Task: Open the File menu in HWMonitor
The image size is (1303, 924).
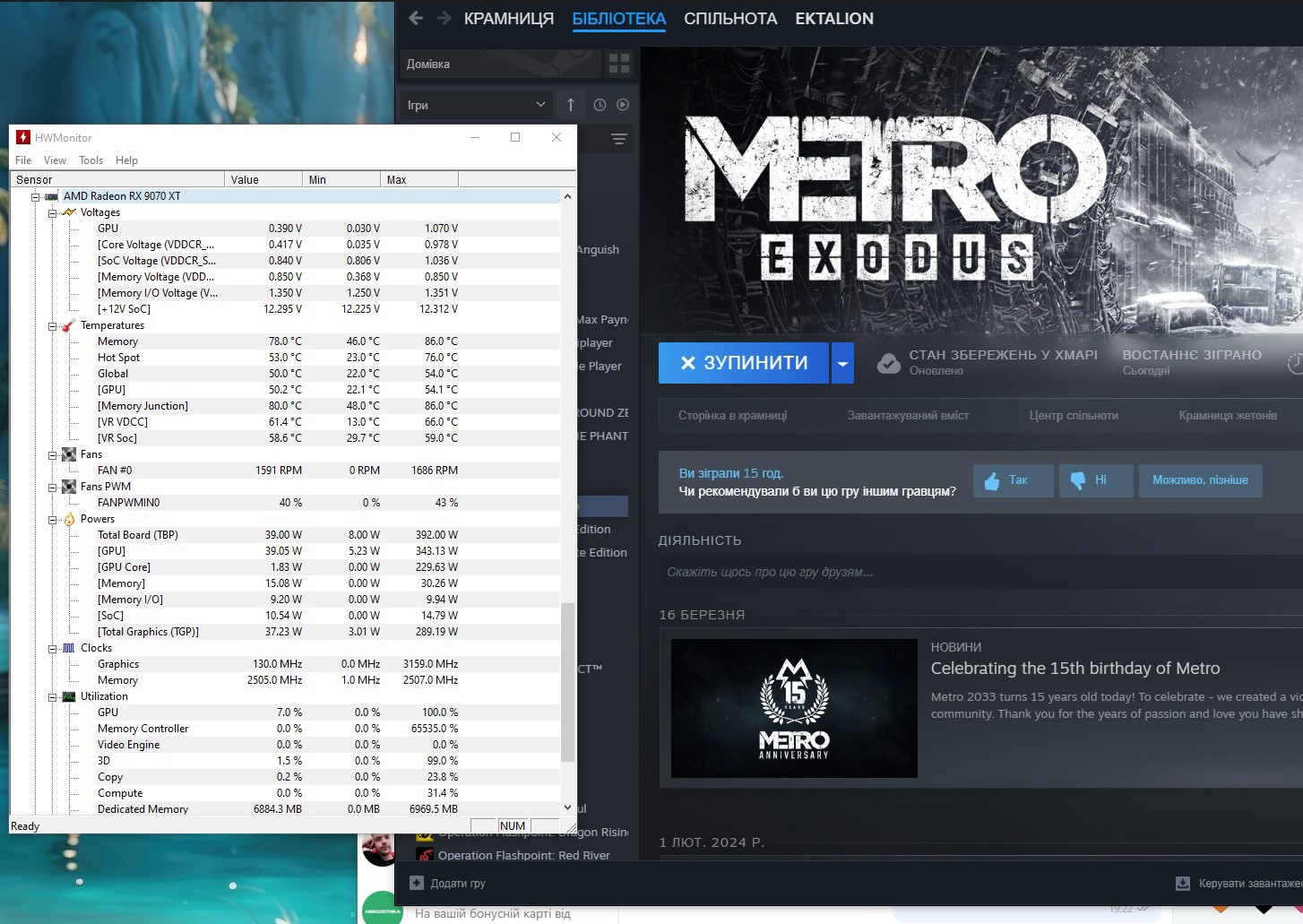Action: (x=23, y=160)
